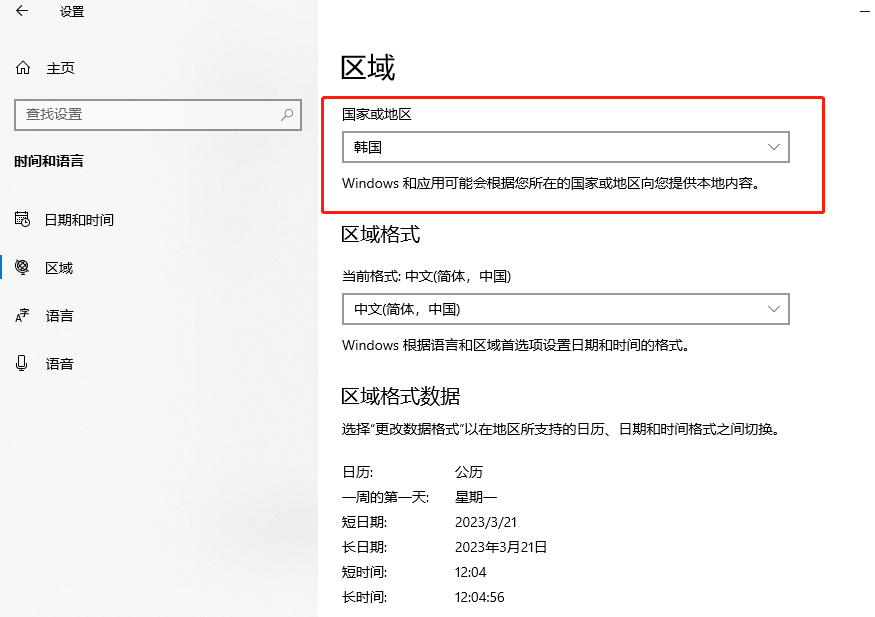
Task: Open the 语言 settings page
Action: pyautogui.click(x=59, y=316)
